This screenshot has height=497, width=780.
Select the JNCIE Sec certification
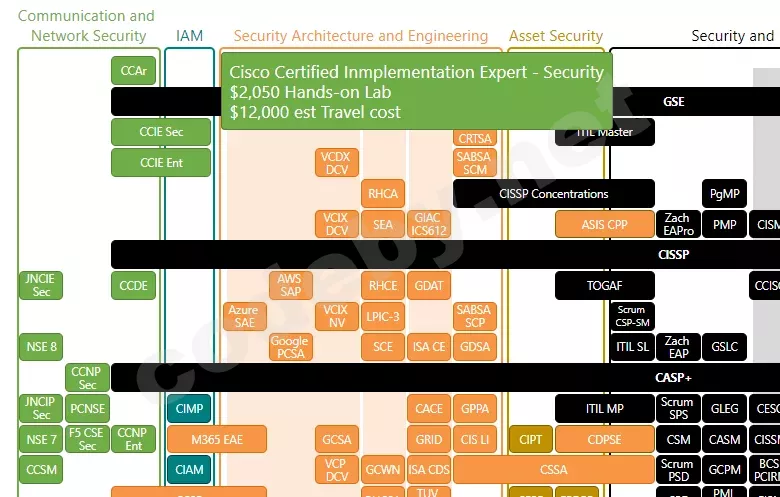point(41,286)
